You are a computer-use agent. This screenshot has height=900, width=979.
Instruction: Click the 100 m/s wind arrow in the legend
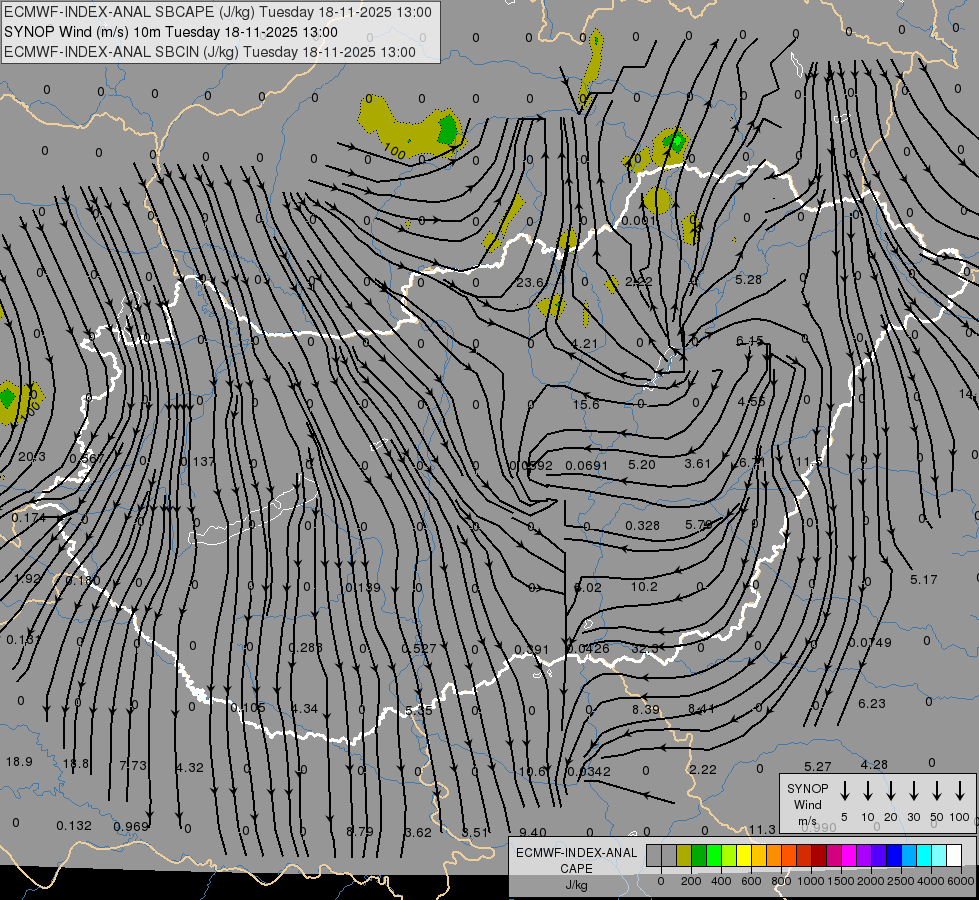[x=960, y=791]
